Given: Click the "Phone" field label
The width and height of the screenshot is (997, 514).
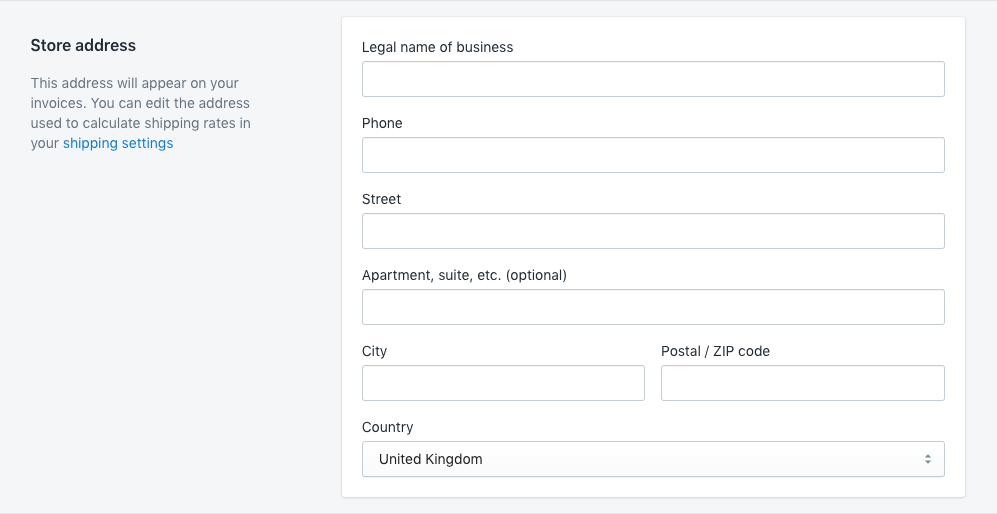Looking at the screenshot, I should pos(382,123).
